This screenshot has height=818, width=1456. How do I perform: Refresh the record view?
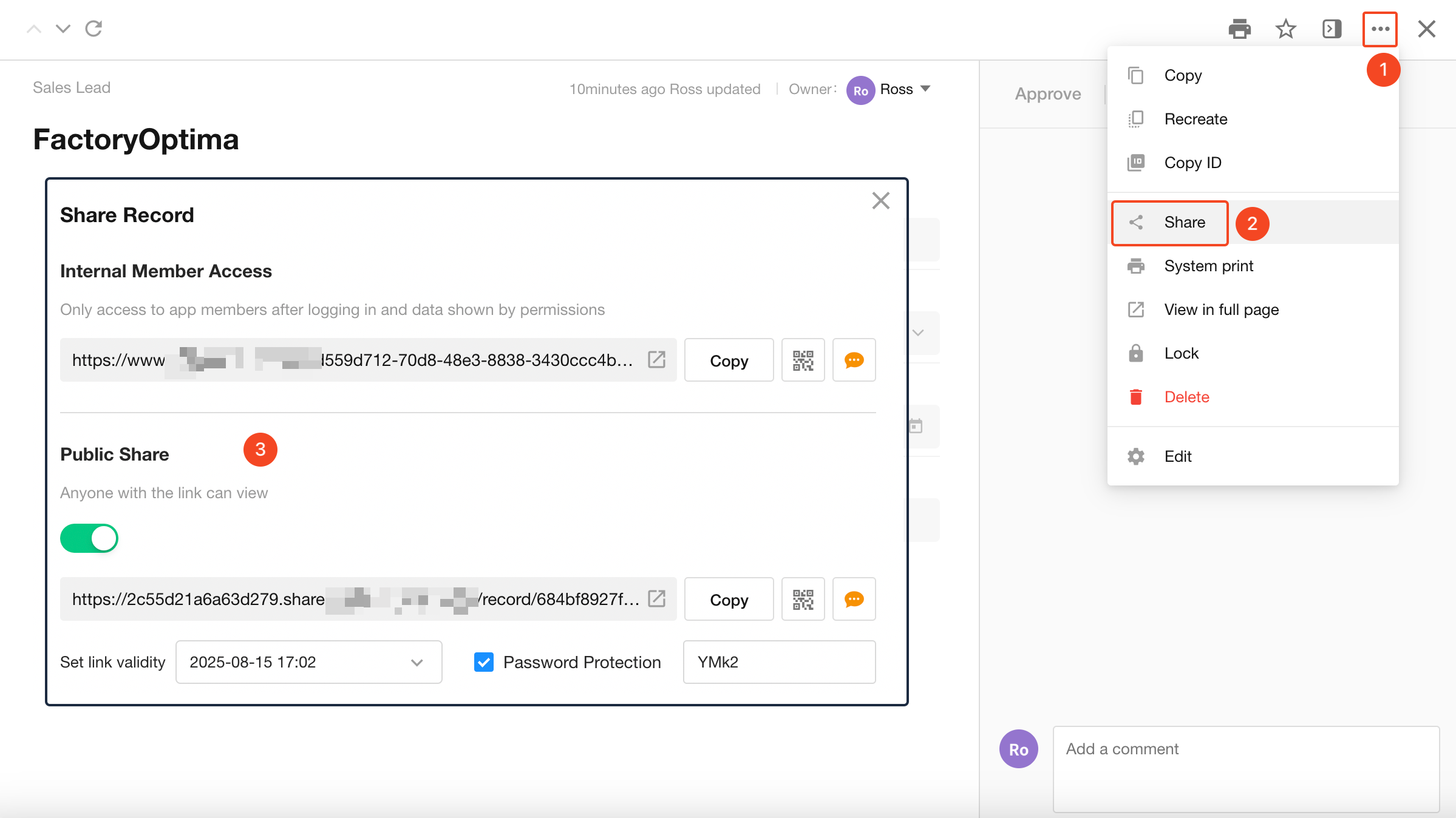tap(94, 29)
